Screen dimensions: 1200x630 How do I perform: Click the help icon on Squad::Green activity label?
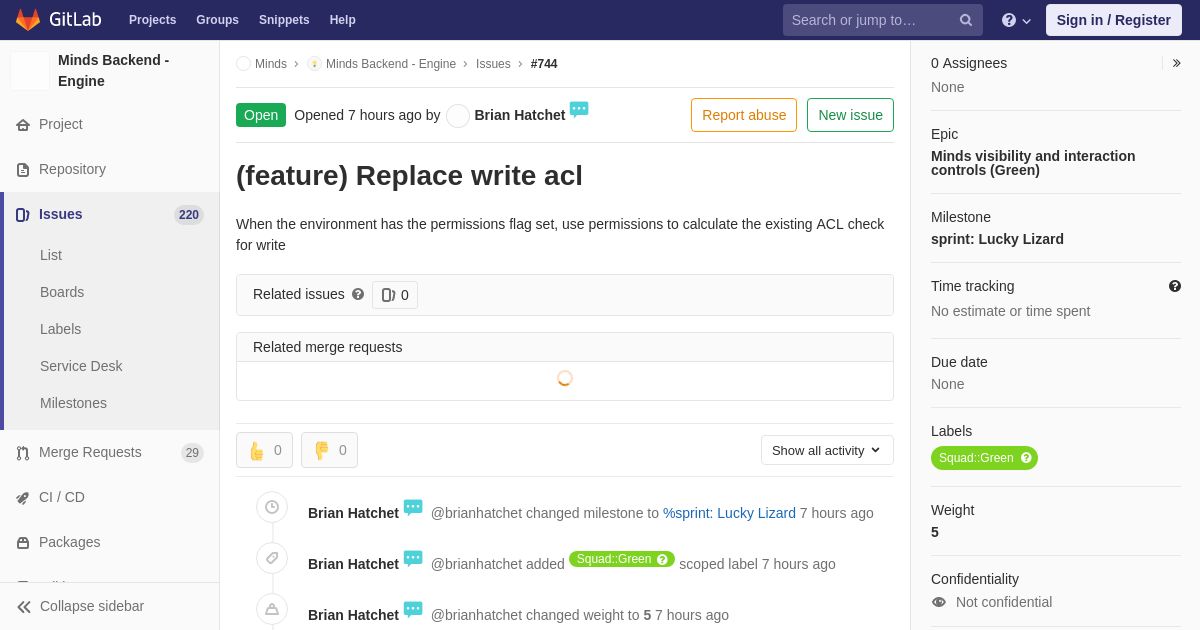(x=662, y=559)
